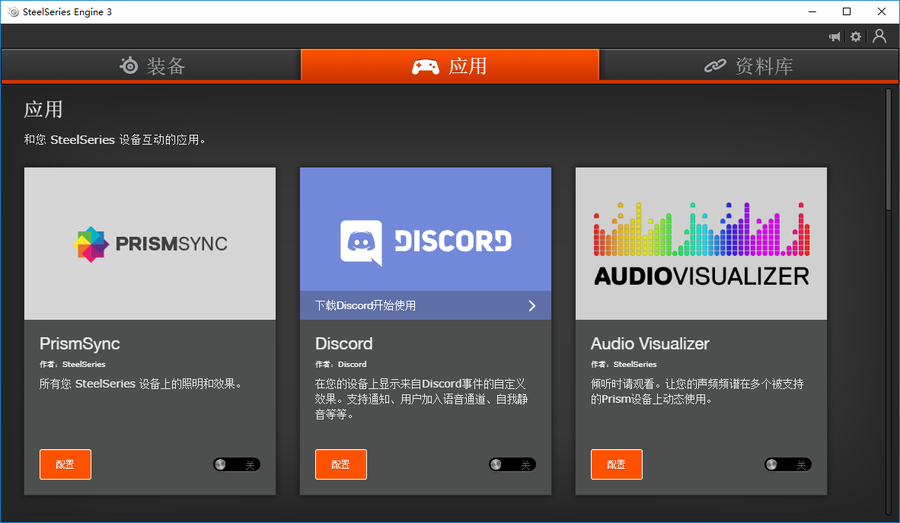
Task: Open settings via the gear icon
Action: pos(856,37)
